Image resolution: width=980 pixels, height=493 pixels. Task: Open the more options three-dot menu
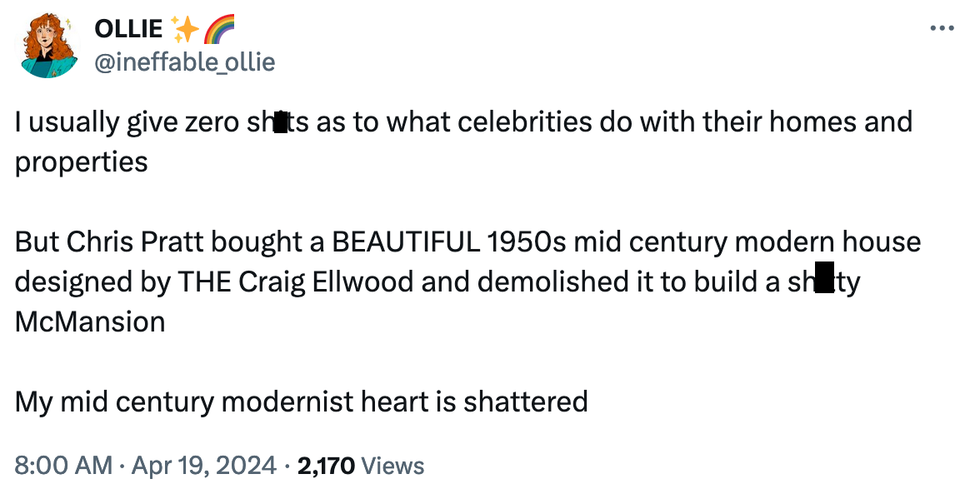coord(942,28)
